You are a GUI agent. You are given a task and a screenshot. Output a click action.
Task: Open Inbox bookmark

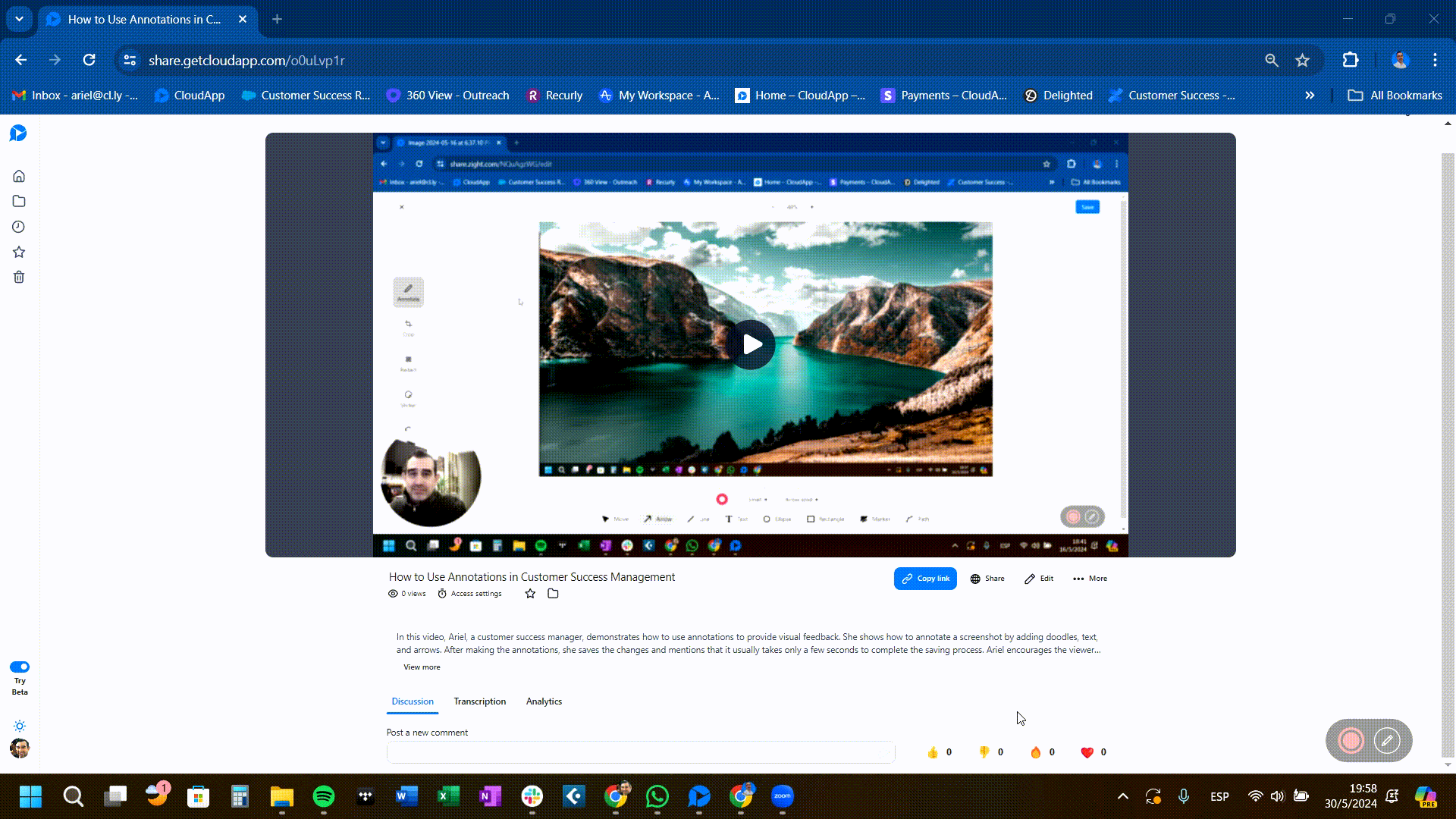75,96
